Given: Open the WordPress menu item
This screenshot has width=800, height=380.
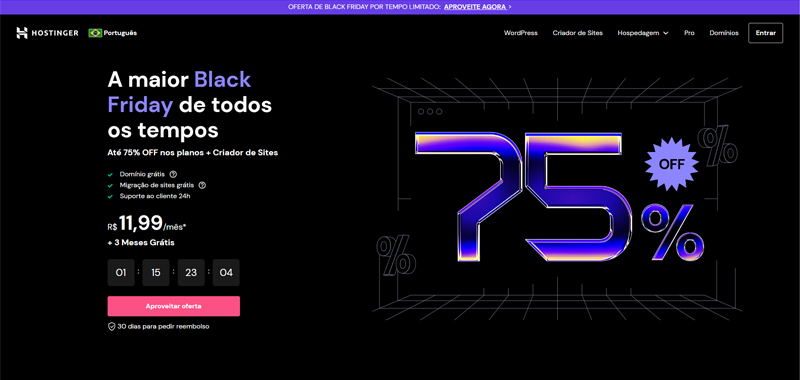Looking at the screenshot, I should click(x=520, y=33).
